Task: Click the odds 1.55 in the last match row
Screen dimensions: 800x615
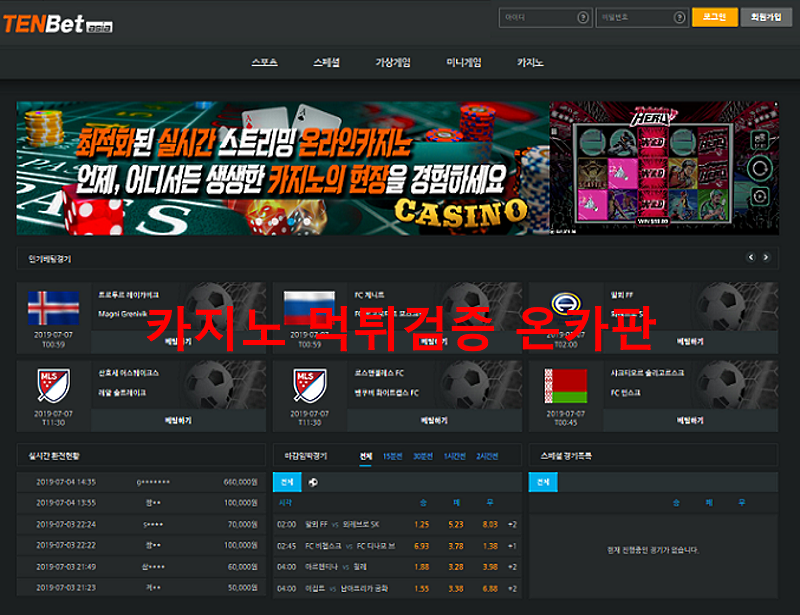Action: point(422,588)
